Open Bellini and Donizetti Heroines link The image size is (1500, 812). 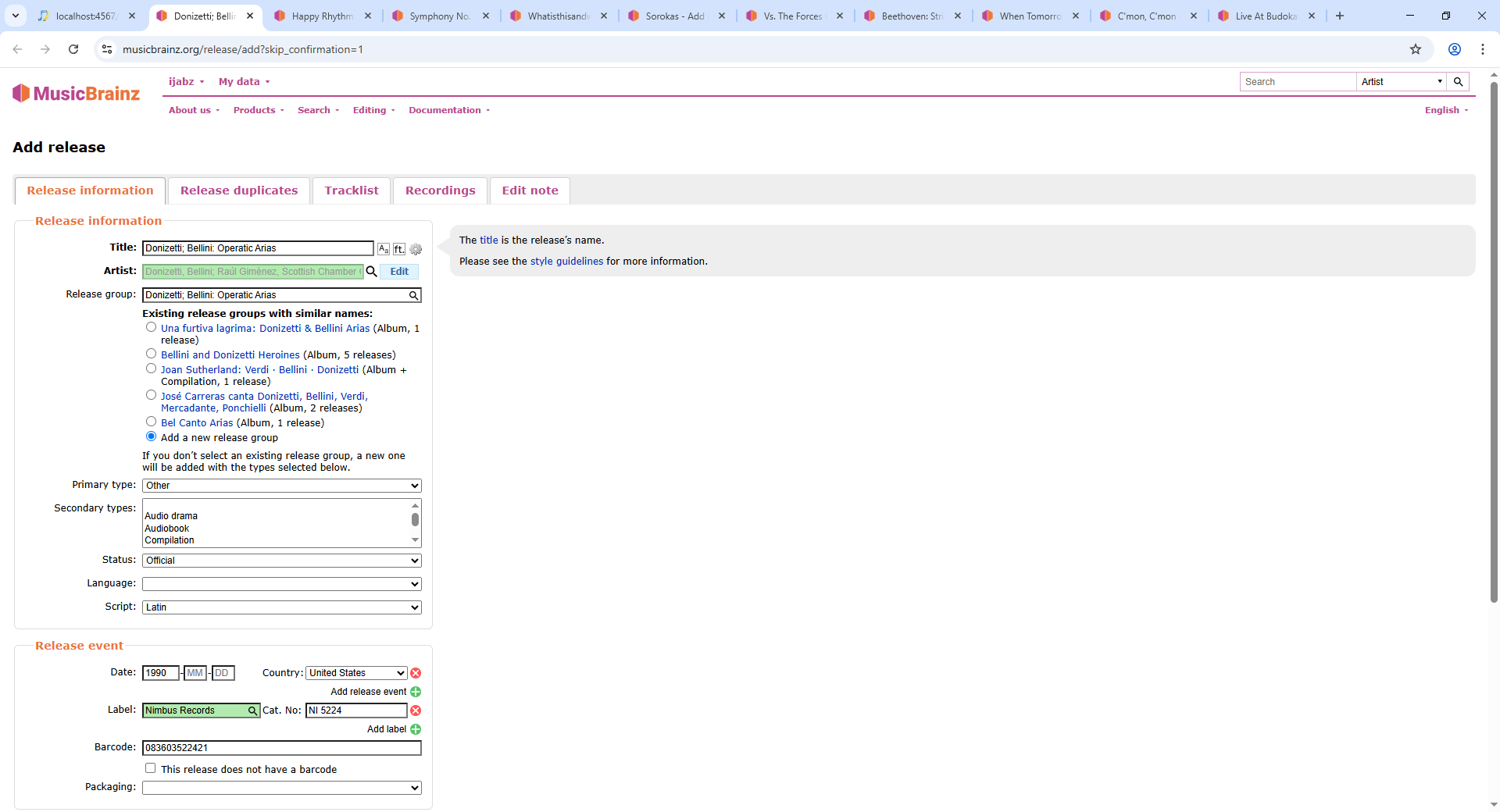pyautogui.click(x=230, y=355)
